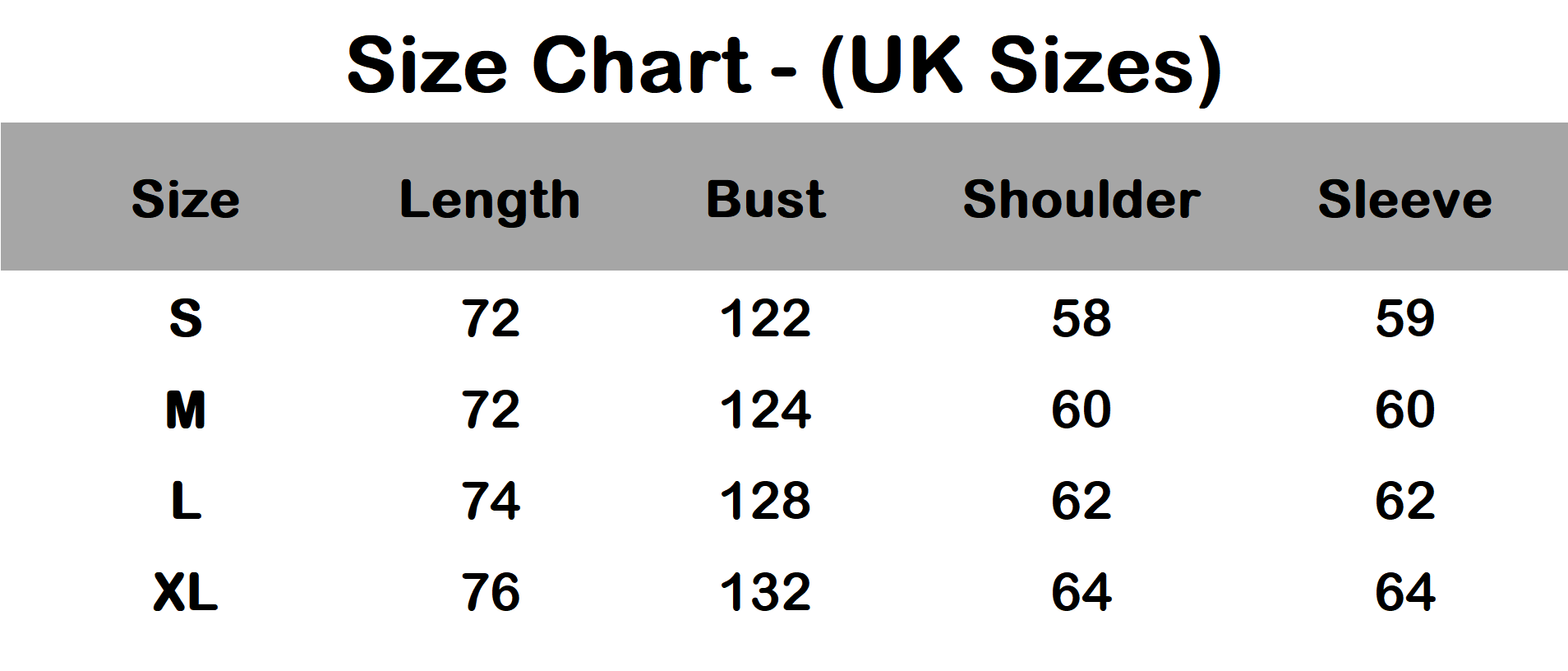Click the M size row label
The image size is (1568, 671).
click(x=186, y=410)
